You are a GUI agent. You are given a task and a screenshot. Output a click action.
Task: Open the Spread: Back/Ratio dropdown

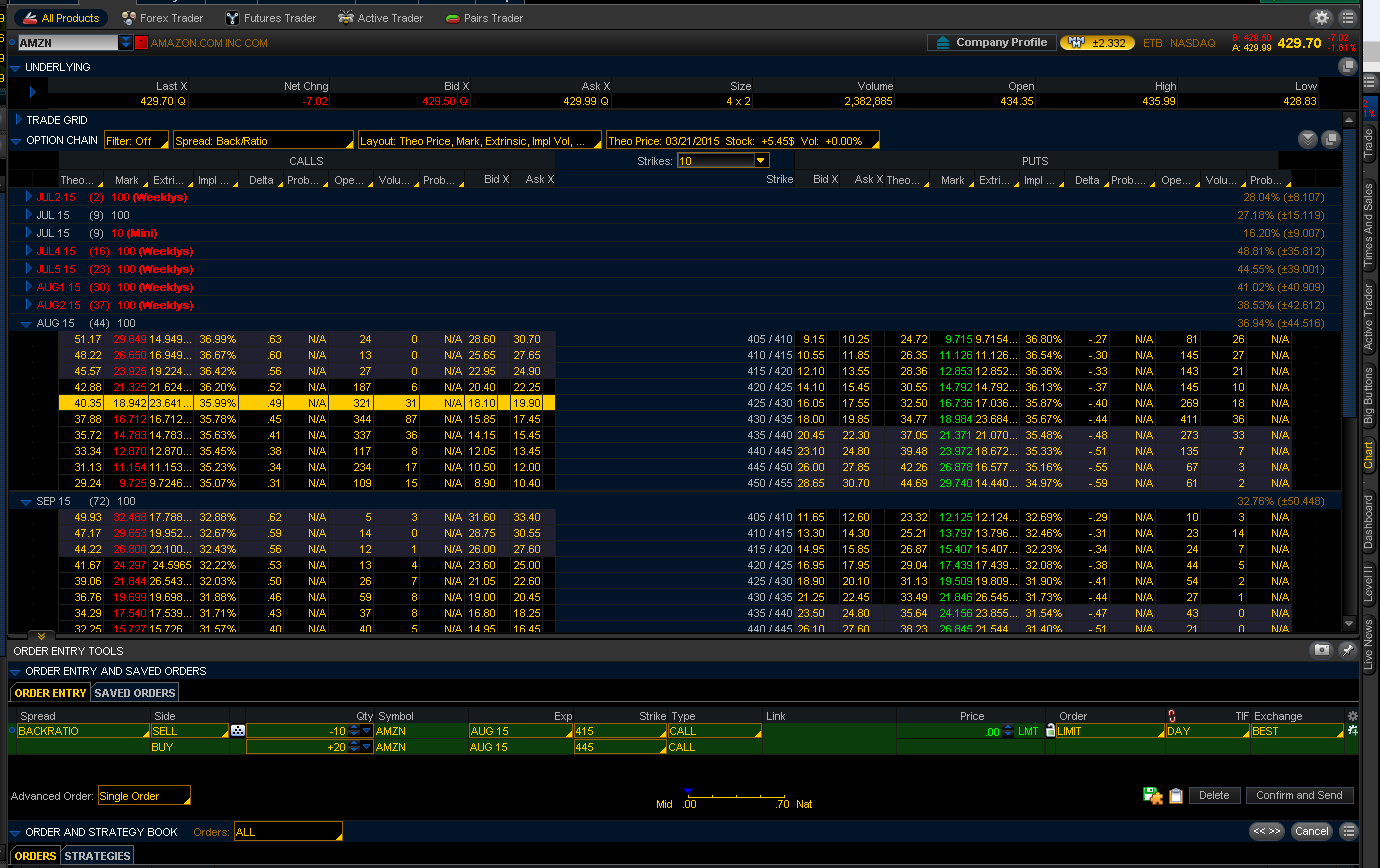pos(263,141)
